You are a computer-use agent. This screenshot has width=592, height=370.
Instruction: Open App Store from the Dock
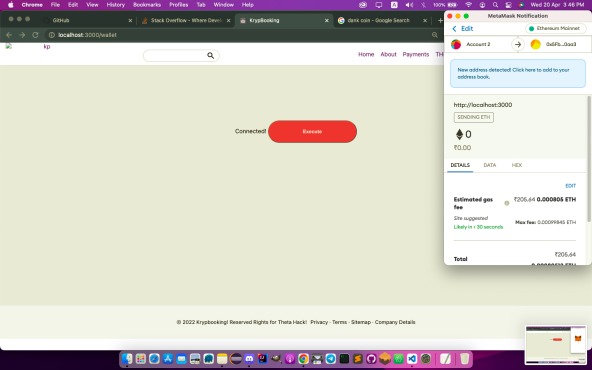tap(168, 358)
